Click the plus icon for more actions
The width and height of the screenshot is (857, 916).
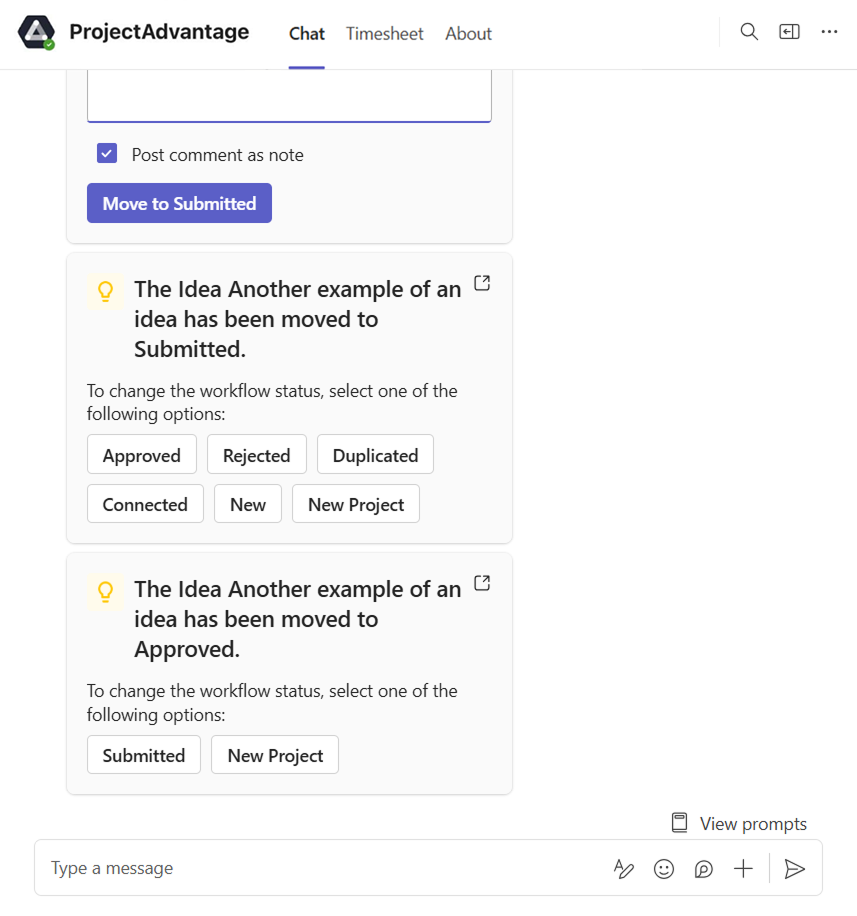(743, 869)
